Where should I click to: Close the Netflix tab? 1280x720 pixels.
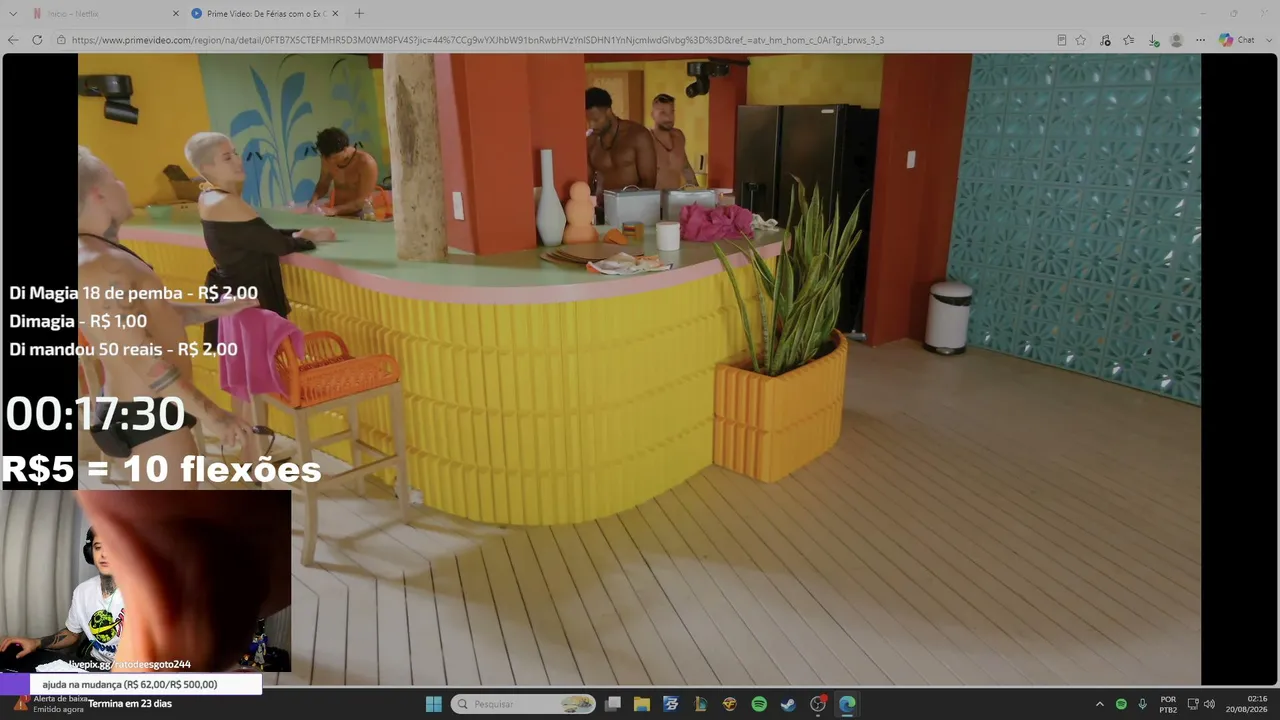[x=176, y=14]
